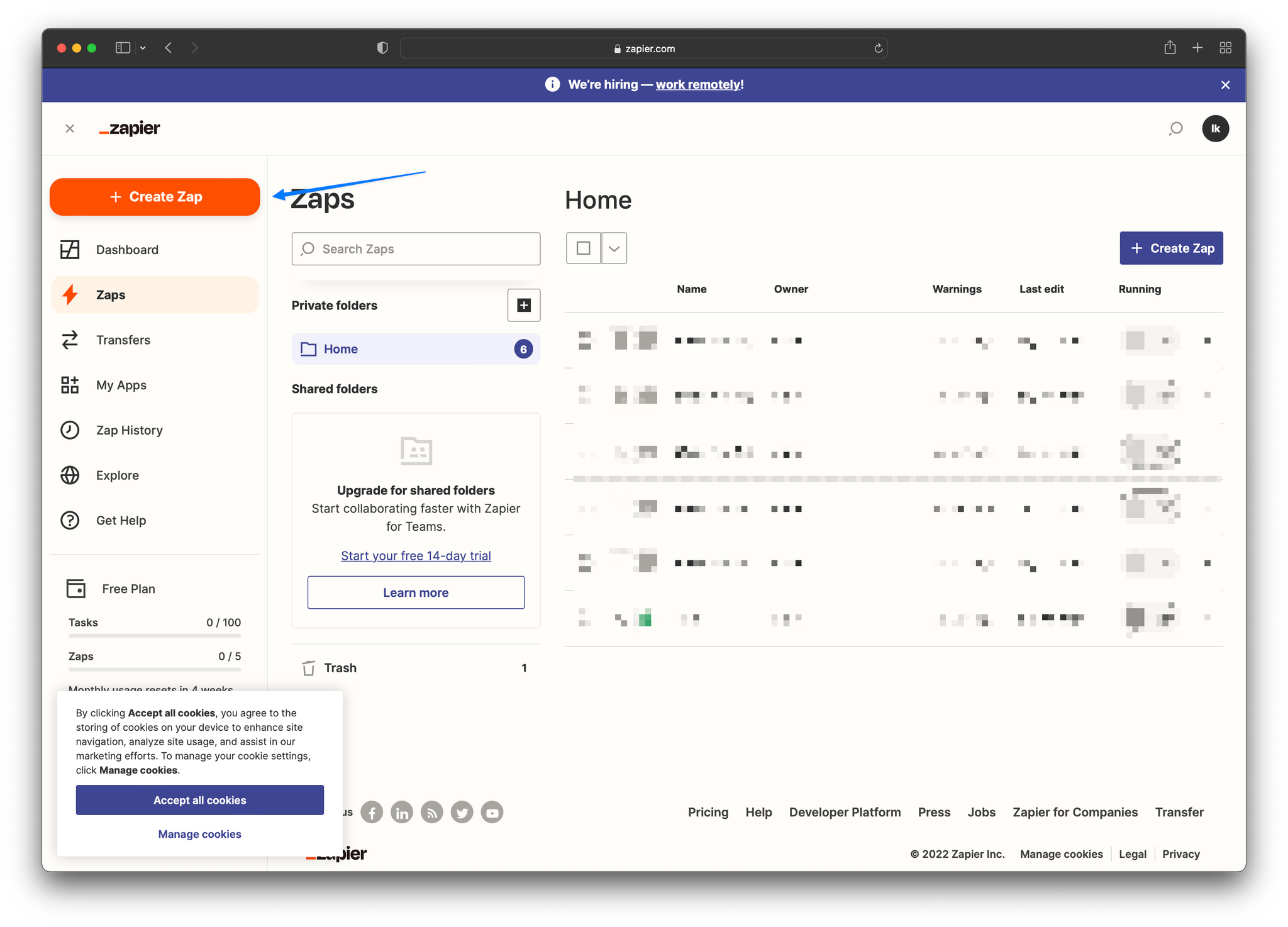Viewport: 1288px width, 927px height.
Task: Open the Trash folder
Action: click(x=416, y=668)
